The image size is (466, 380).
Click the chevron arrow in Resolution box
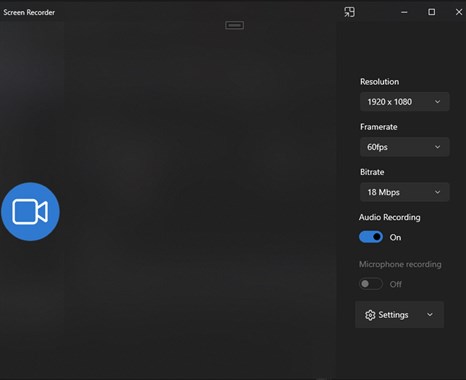(437, 102)
